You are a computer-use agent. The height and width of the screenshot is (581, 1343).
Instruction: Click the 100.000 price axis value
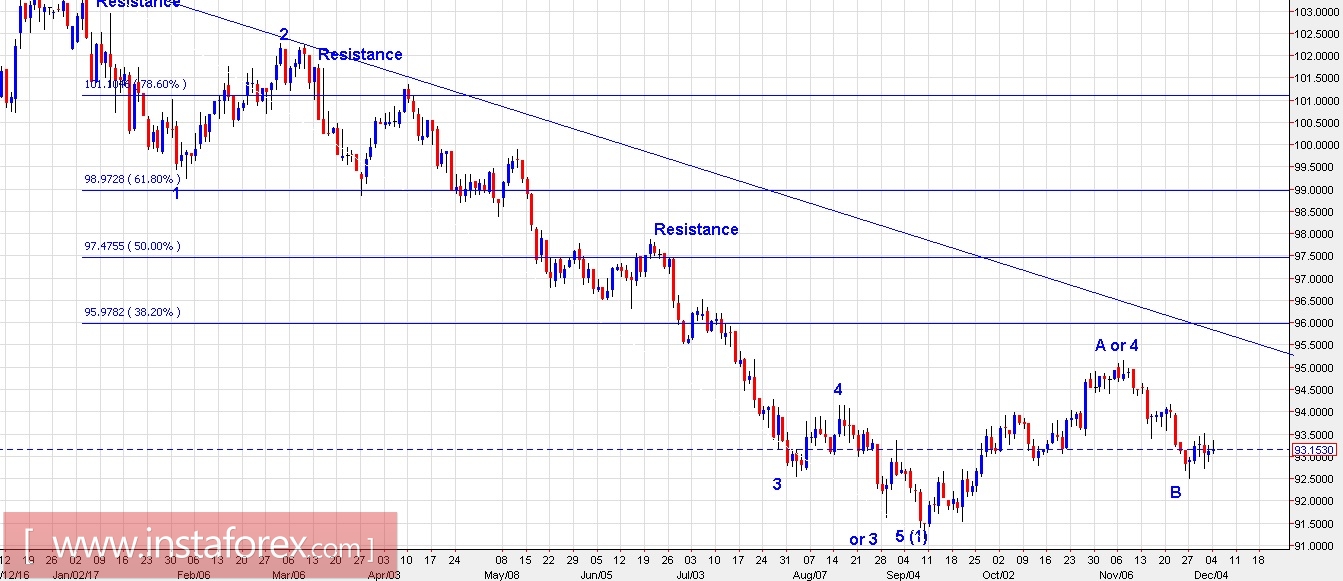pyautogui.click(x=1317, y=145)
